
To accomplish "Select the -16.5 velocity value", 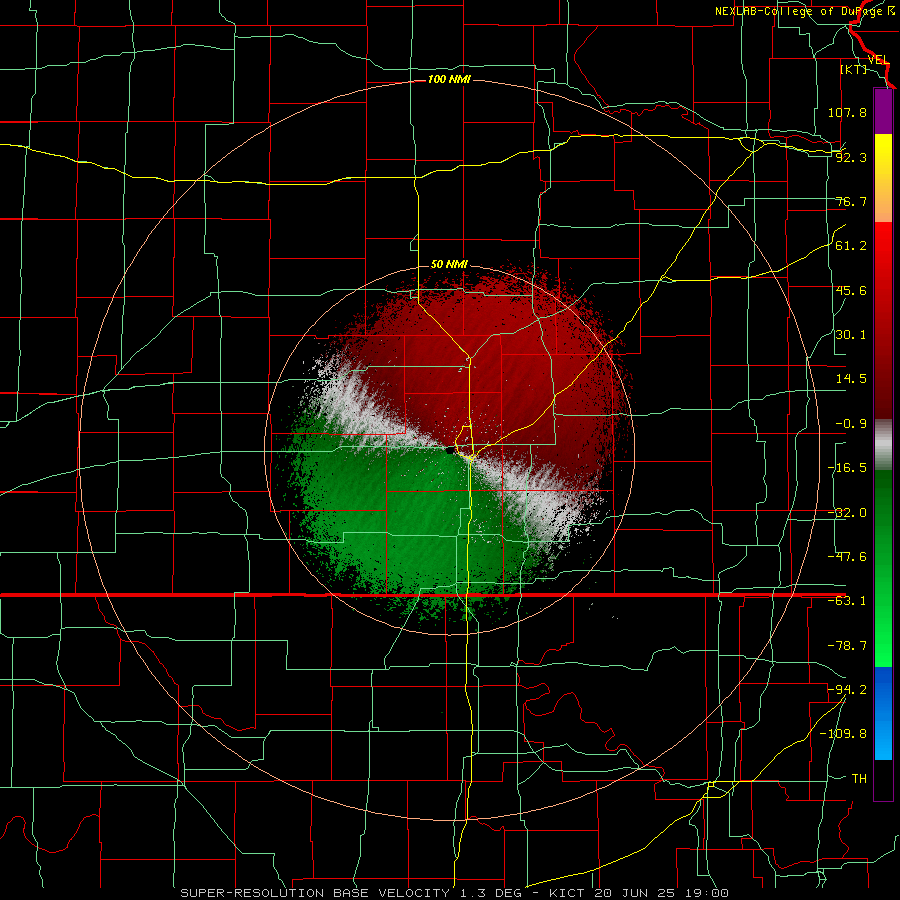I will click(x=847, y=468).
